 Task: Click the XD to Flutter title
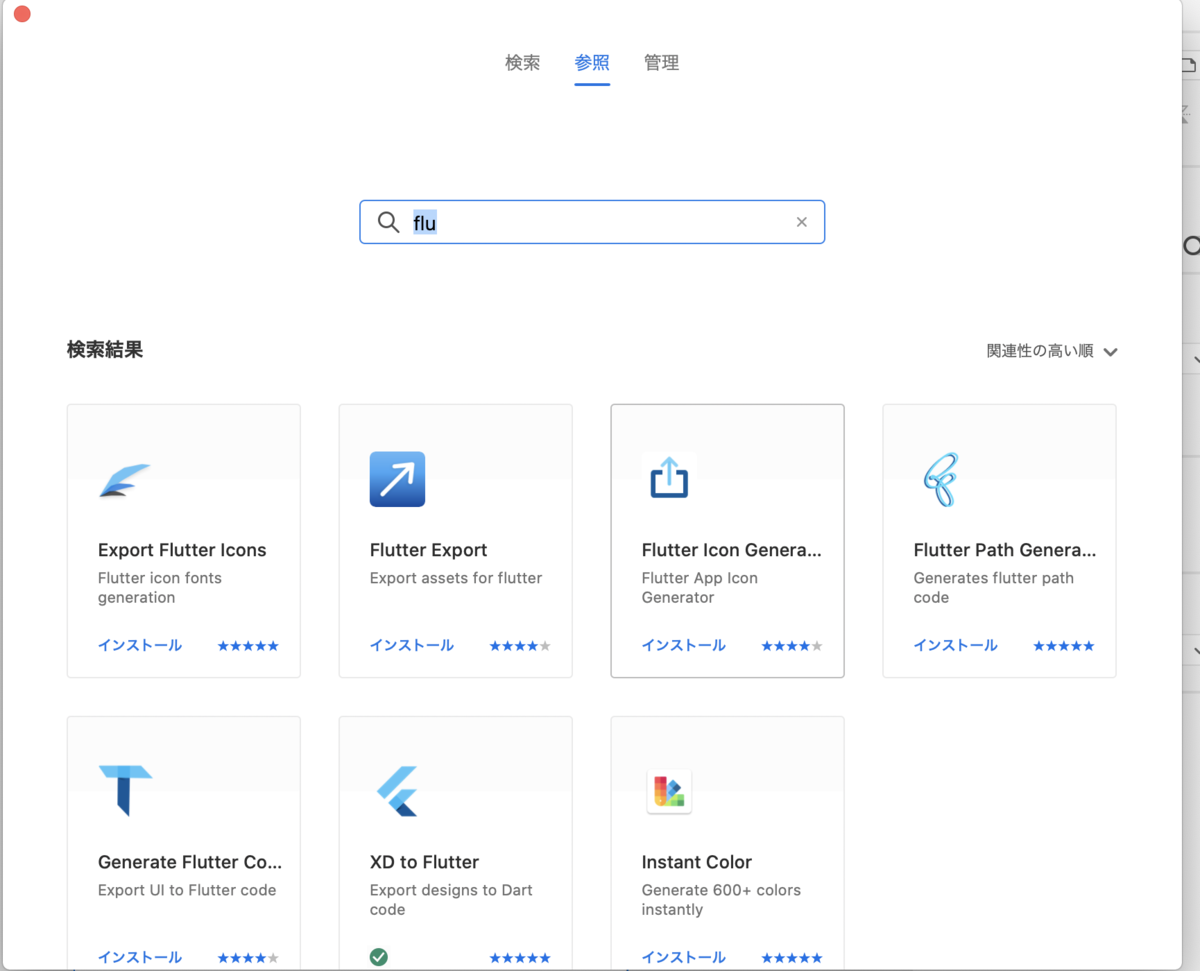(424, 862)
